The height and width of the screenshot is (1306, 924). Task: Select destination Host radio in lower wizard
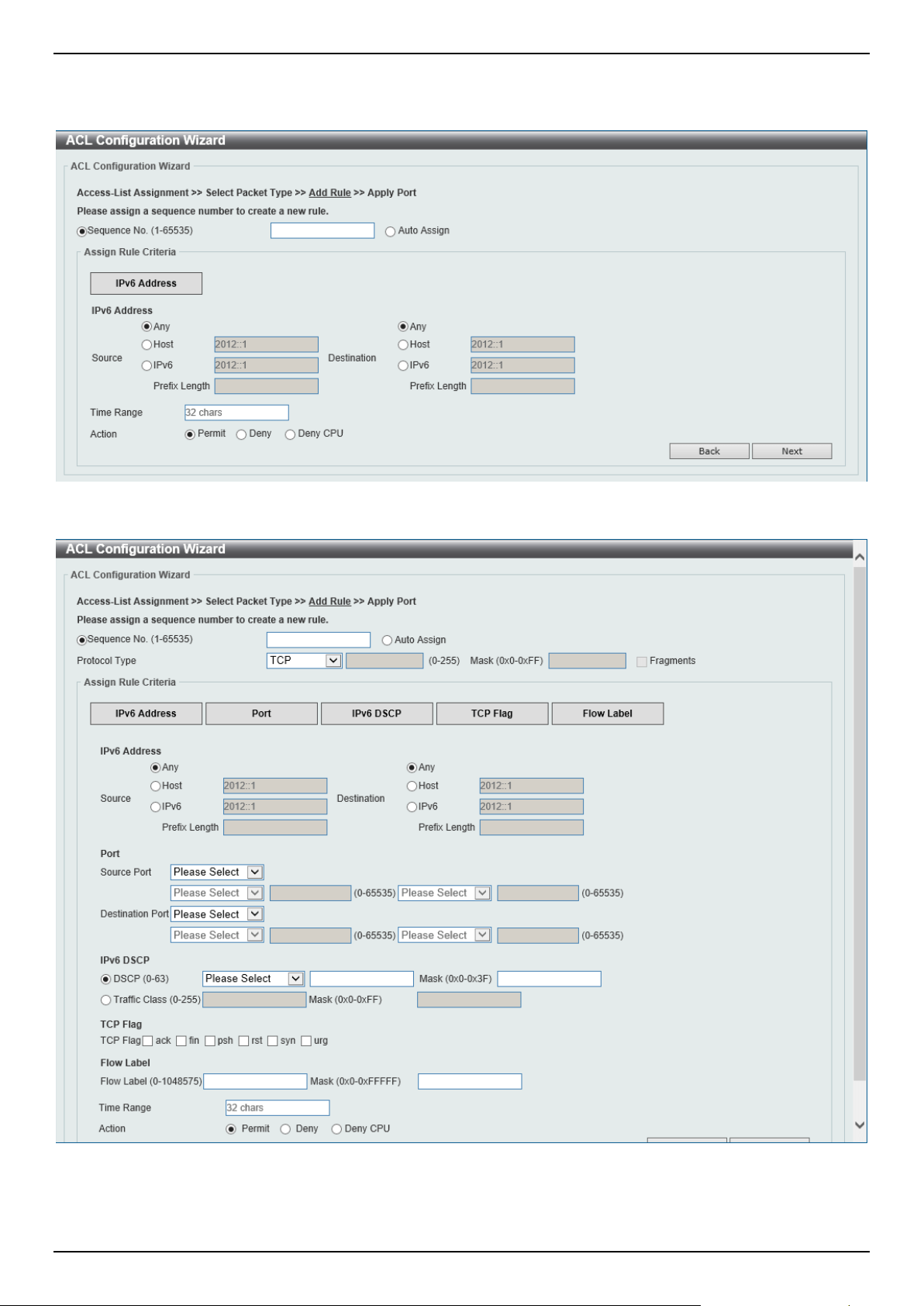click(x=412, y=786)
